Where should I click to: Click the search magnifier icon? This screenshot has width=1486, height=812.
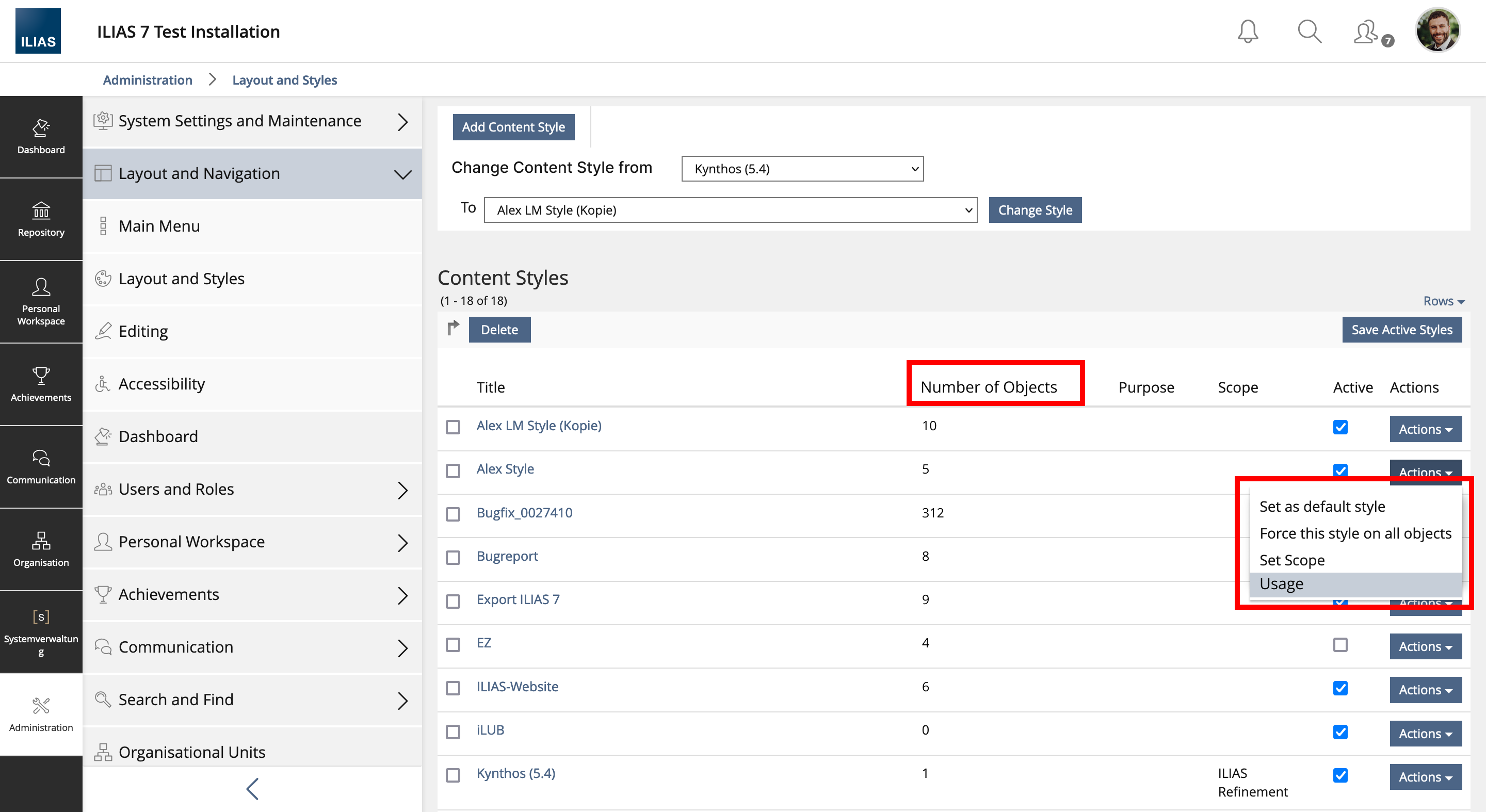[1309, 31]
